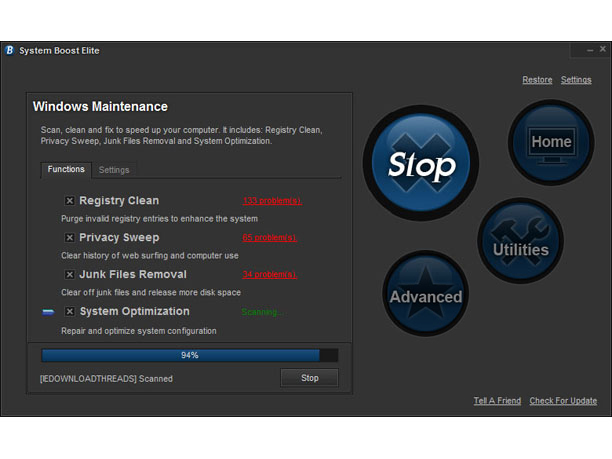Click the Tell A Friend link

tap(497, 401)
